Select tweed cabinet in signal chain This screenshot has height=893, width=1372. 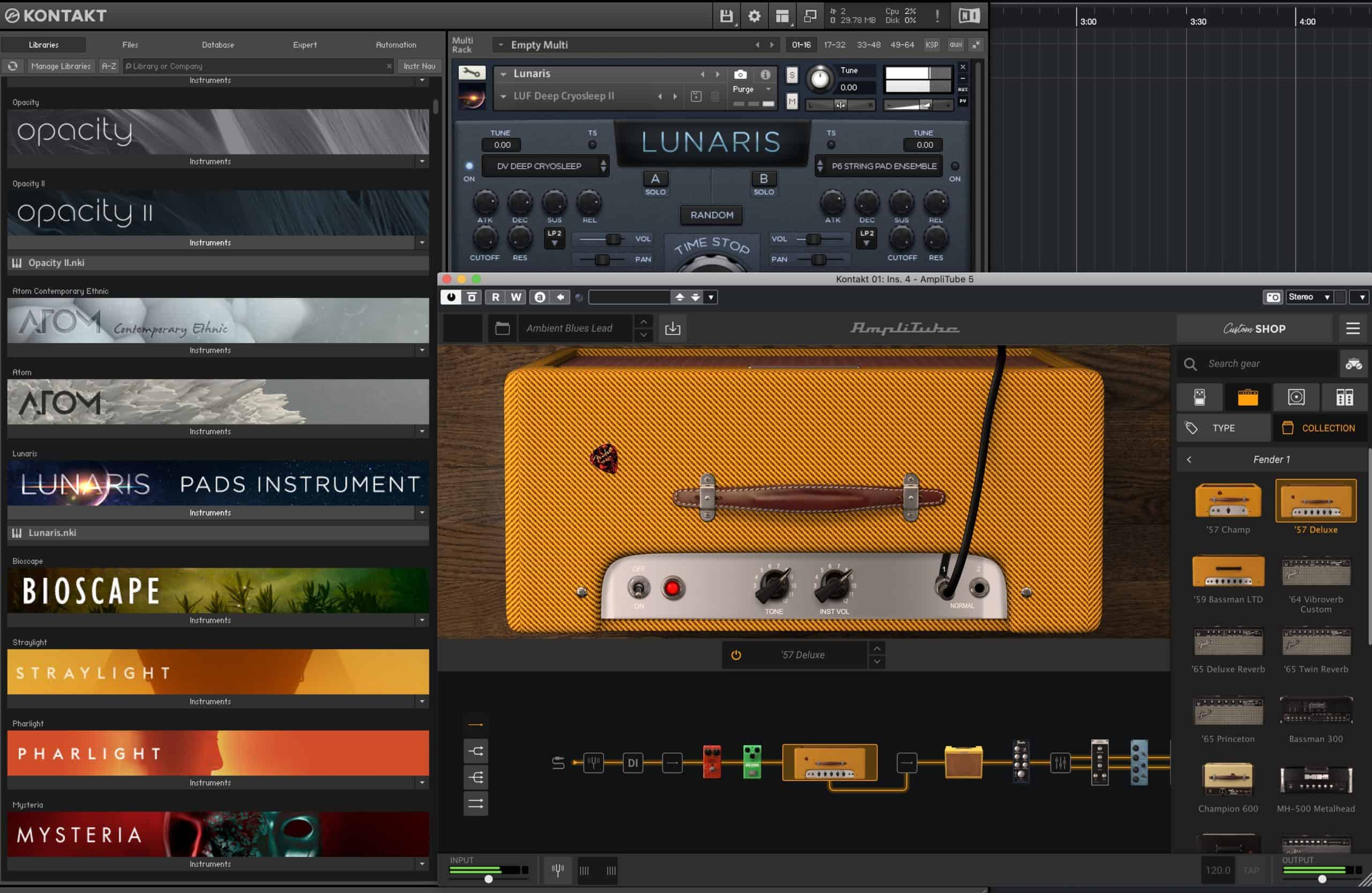pos(963,762)
